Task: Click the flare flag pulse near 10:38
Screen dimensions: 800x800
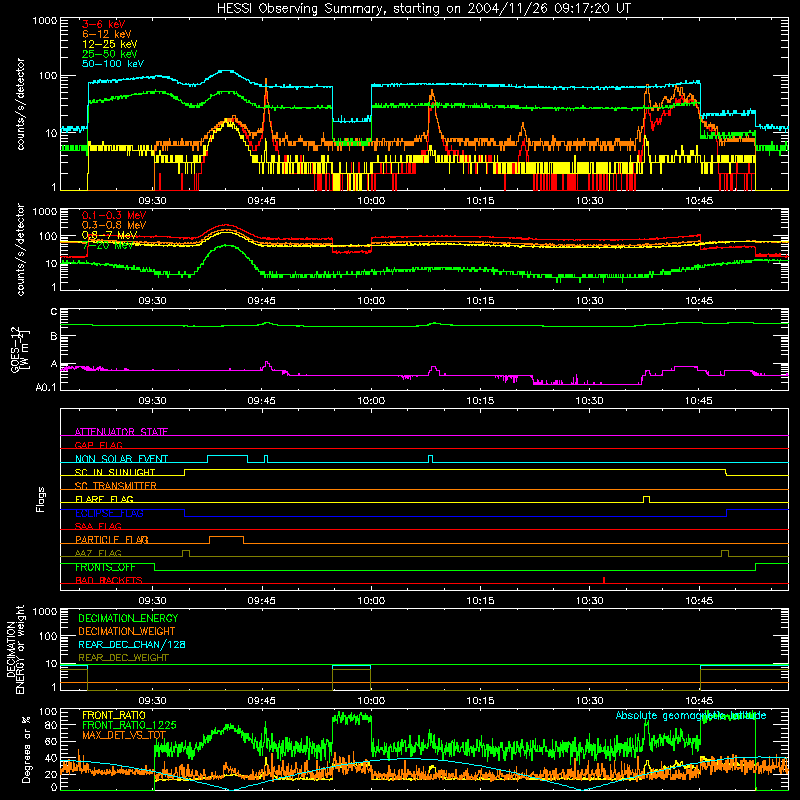Action: (646, 499)
